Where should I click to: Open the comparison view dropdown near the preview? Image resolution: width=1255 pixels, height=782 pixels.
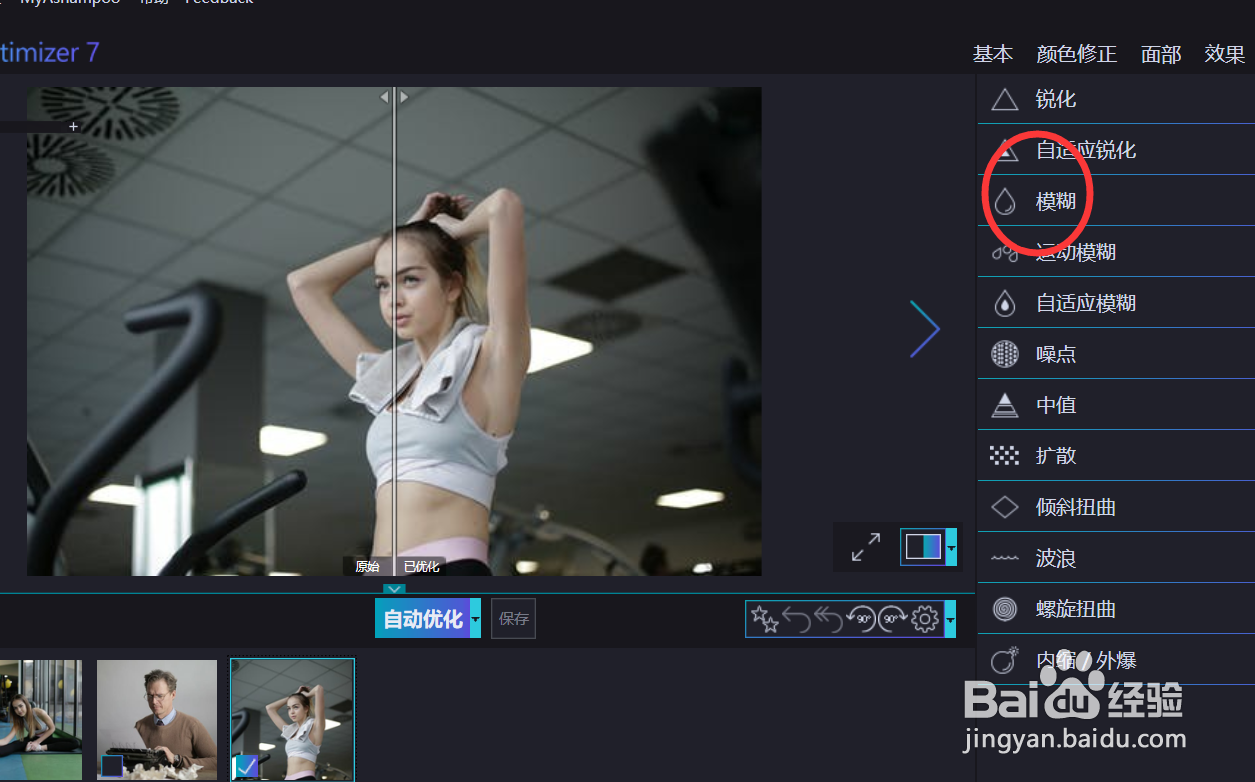click(x=951, y=547)
